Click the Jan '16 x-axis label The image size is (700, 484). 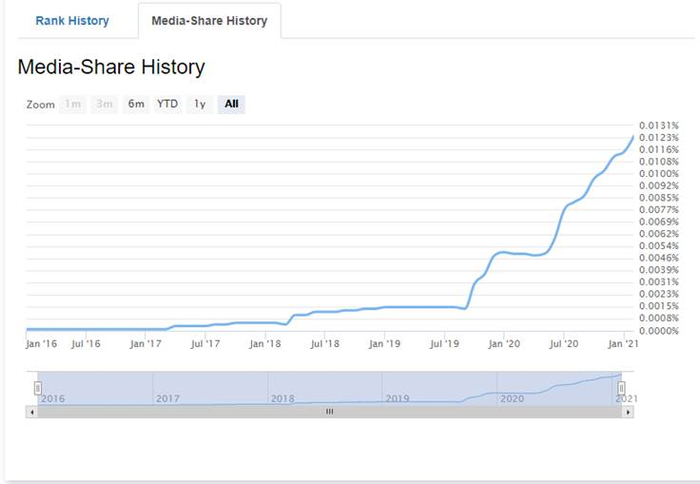tap(42, 343)
